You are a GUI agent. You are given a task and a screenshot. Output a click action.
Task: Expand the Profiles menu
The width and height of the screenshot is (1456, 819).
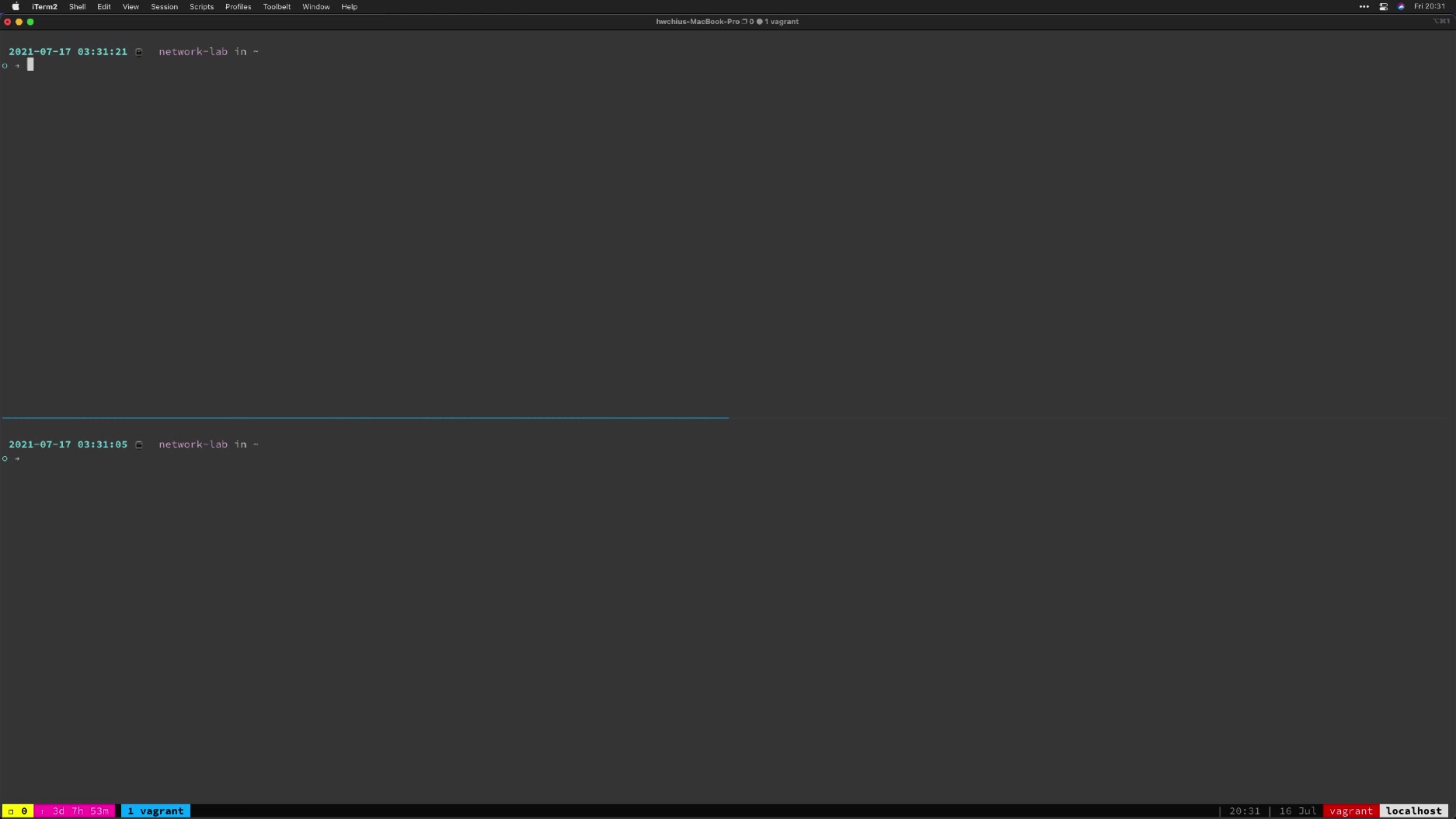pyautogui.click(x=238, y=7)
